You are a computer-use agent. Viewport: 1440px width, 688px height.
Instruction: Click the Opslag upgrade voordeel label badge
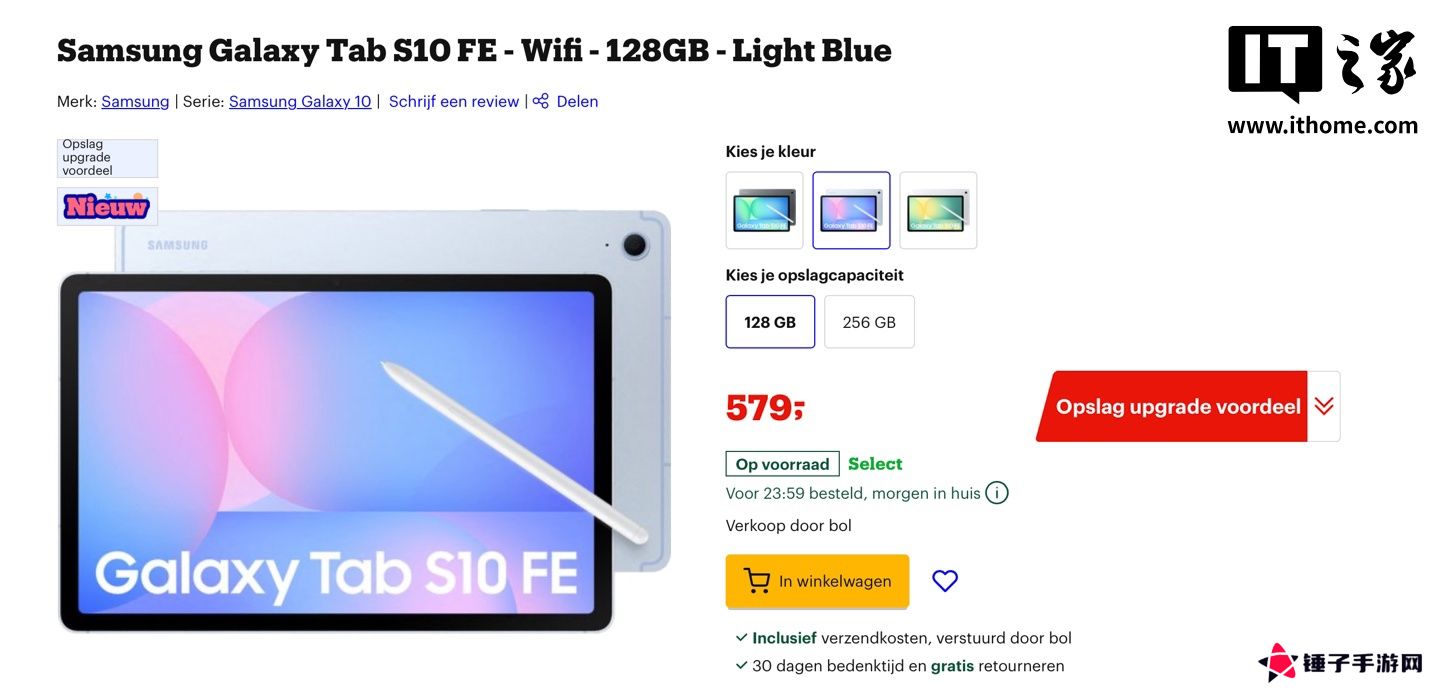[107, 158]
